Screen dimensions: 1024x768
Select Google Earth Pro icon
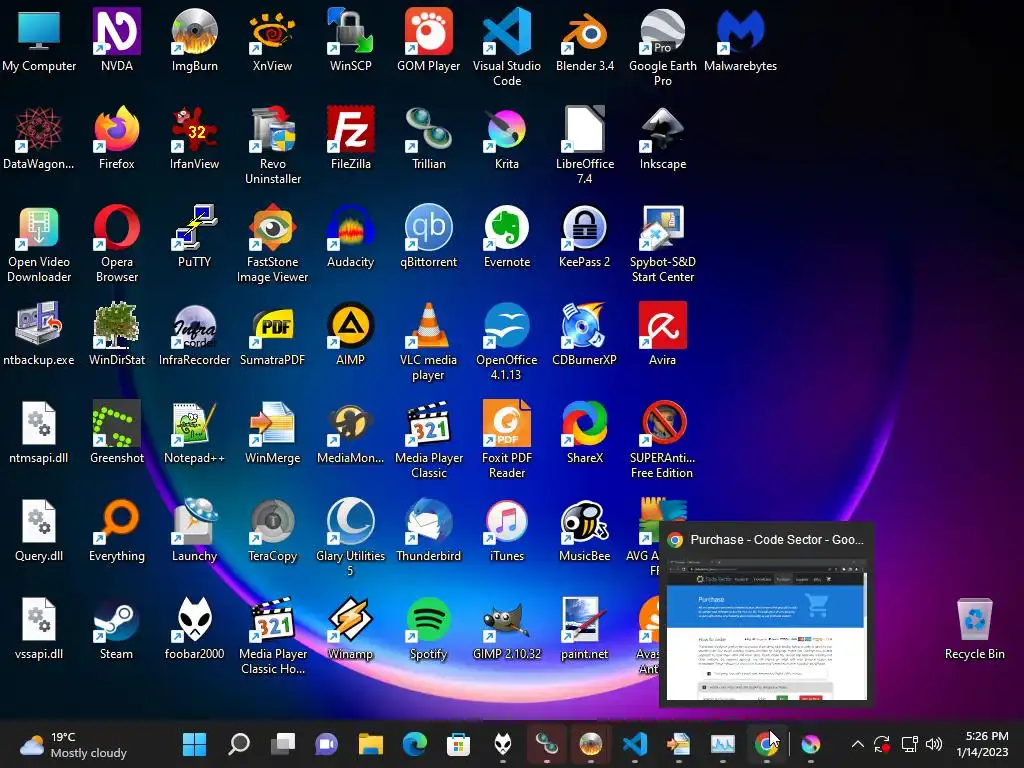click(x=662, y=47)
